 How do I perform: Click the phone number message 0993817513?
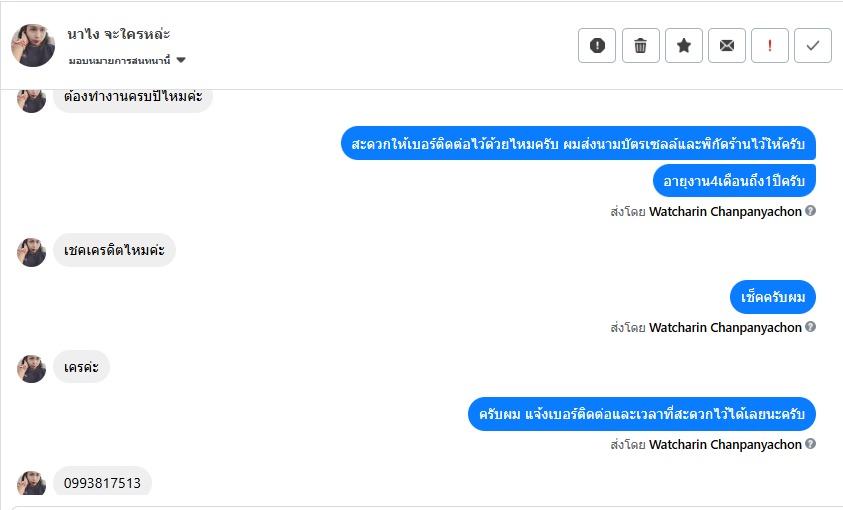(102, 483)
